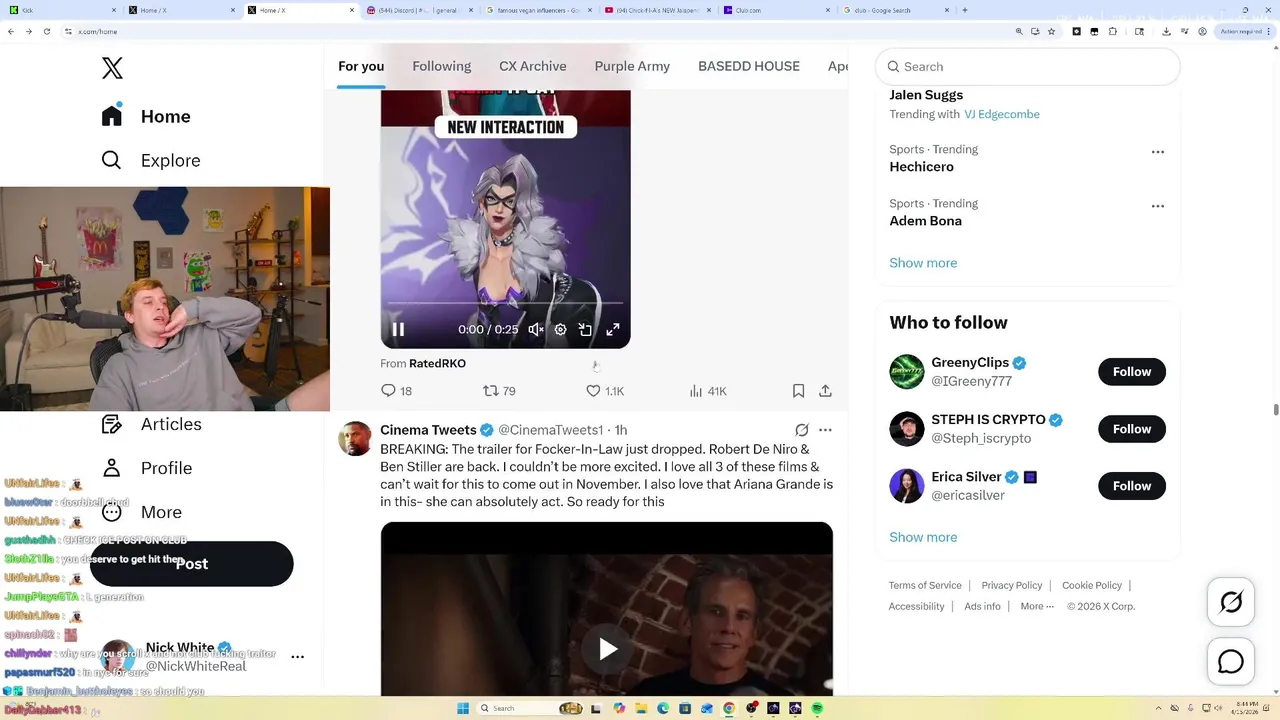This screenshot has width=1280, height=720.
Task: Open the X logo home link
Action: coord(112,68)
